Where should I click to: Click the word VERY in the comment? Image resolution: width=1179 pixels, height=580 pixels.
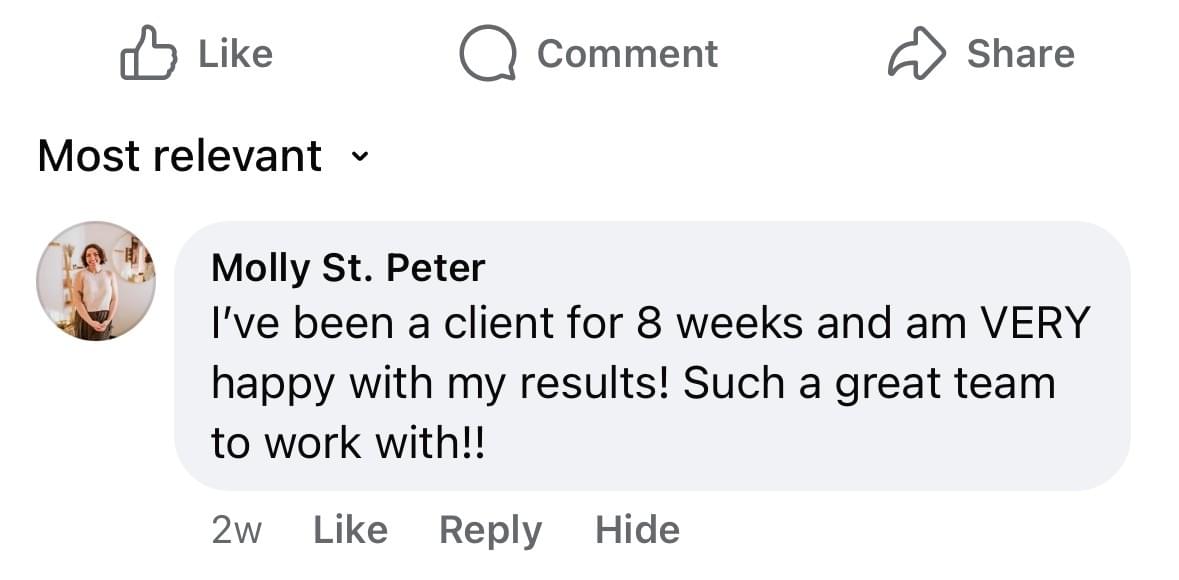point(1034,324)
